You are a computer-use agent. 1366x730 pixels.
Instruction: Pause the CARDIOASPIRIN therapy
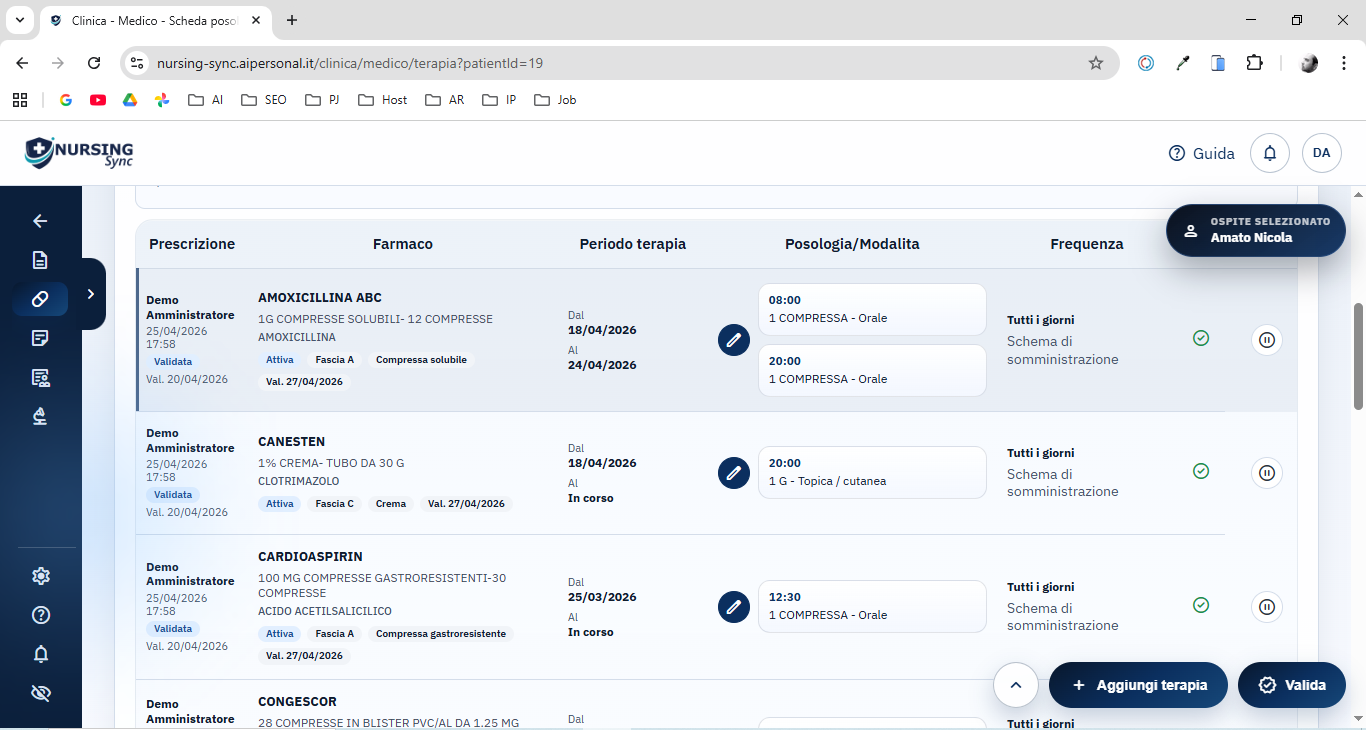click(x=1267, y=607)
